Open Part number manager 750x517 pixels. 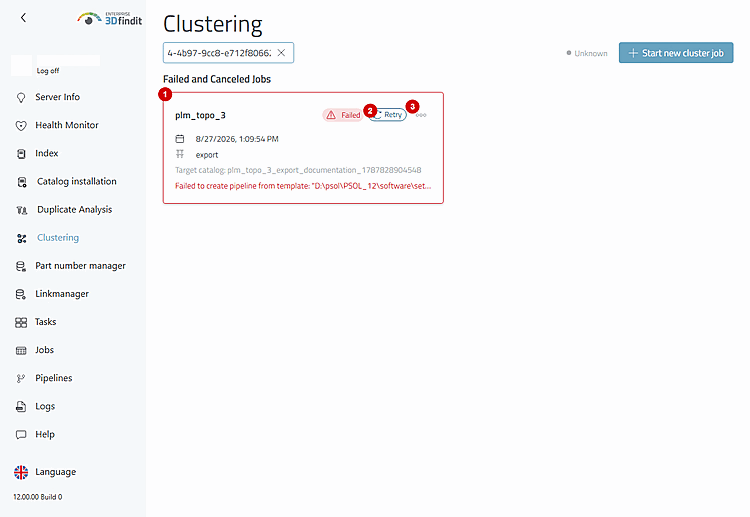tap(80, 266)
